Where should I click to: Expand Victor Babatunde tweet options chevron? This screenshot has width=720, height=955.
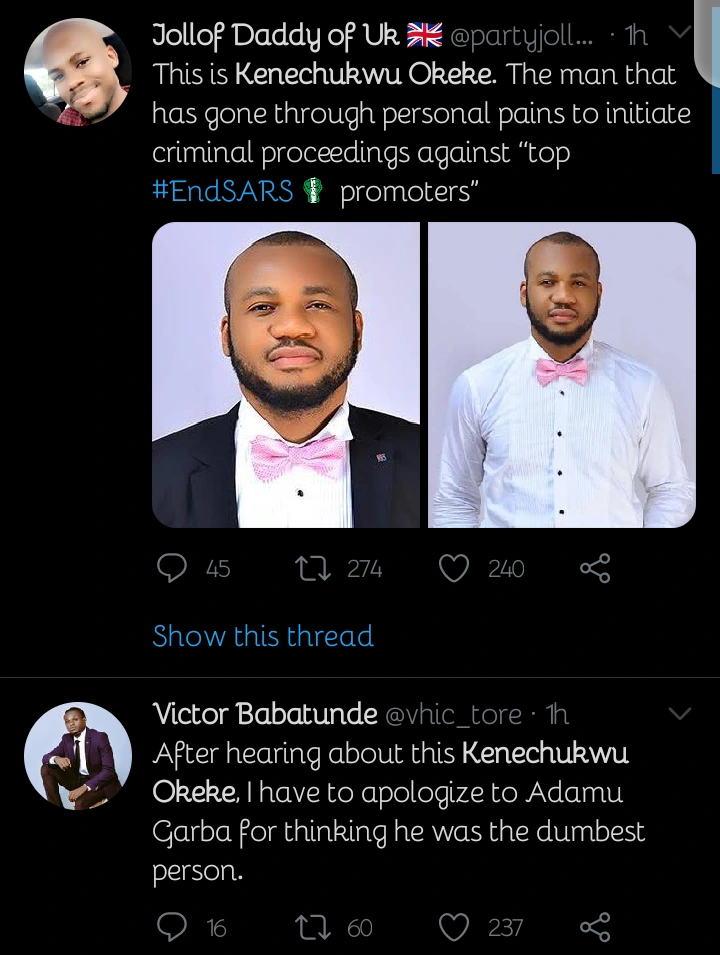click(x=679, y=713)
